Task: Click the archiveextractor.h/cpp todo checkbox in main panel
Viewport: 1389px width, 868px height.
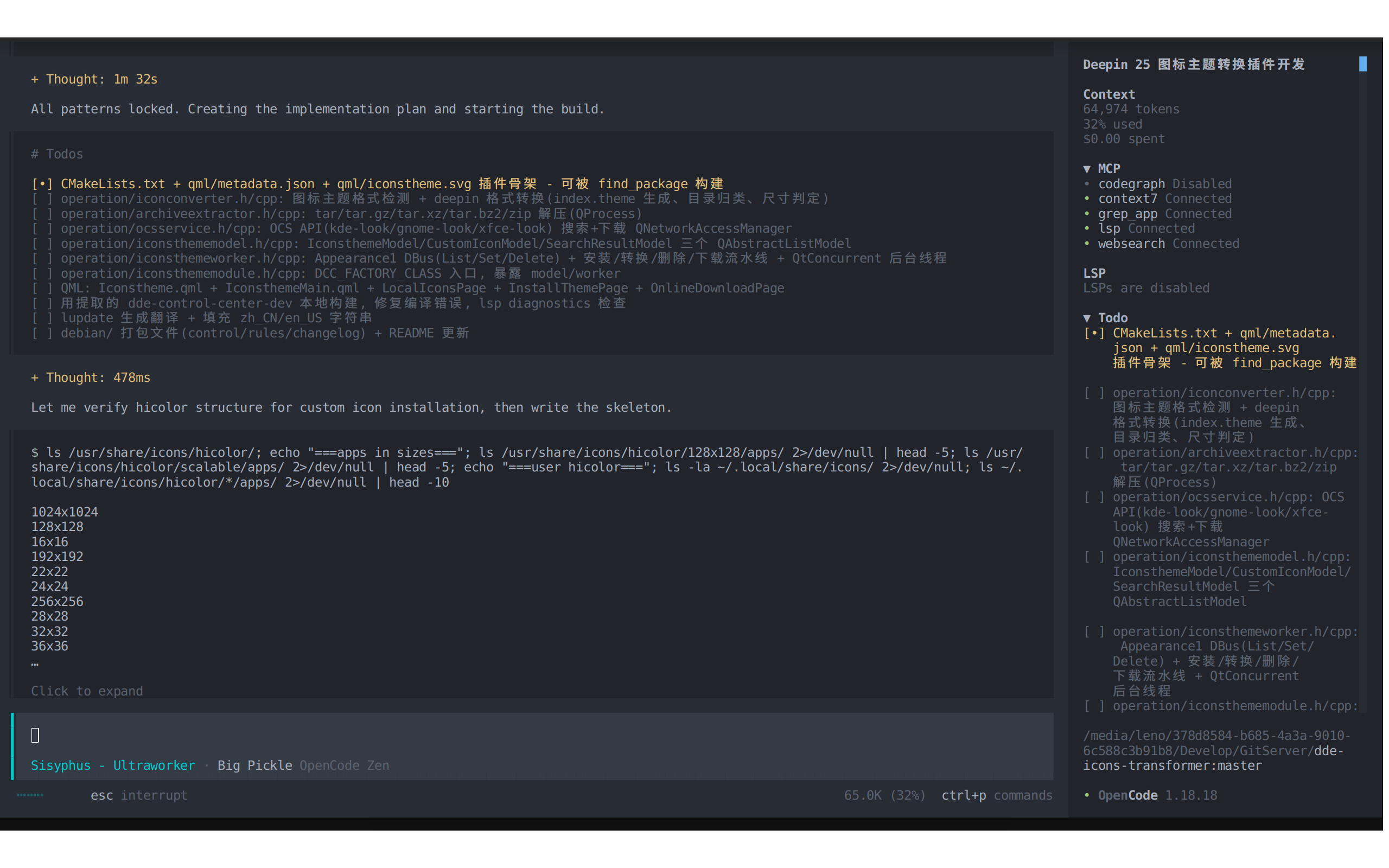Action: pos(42,214)
